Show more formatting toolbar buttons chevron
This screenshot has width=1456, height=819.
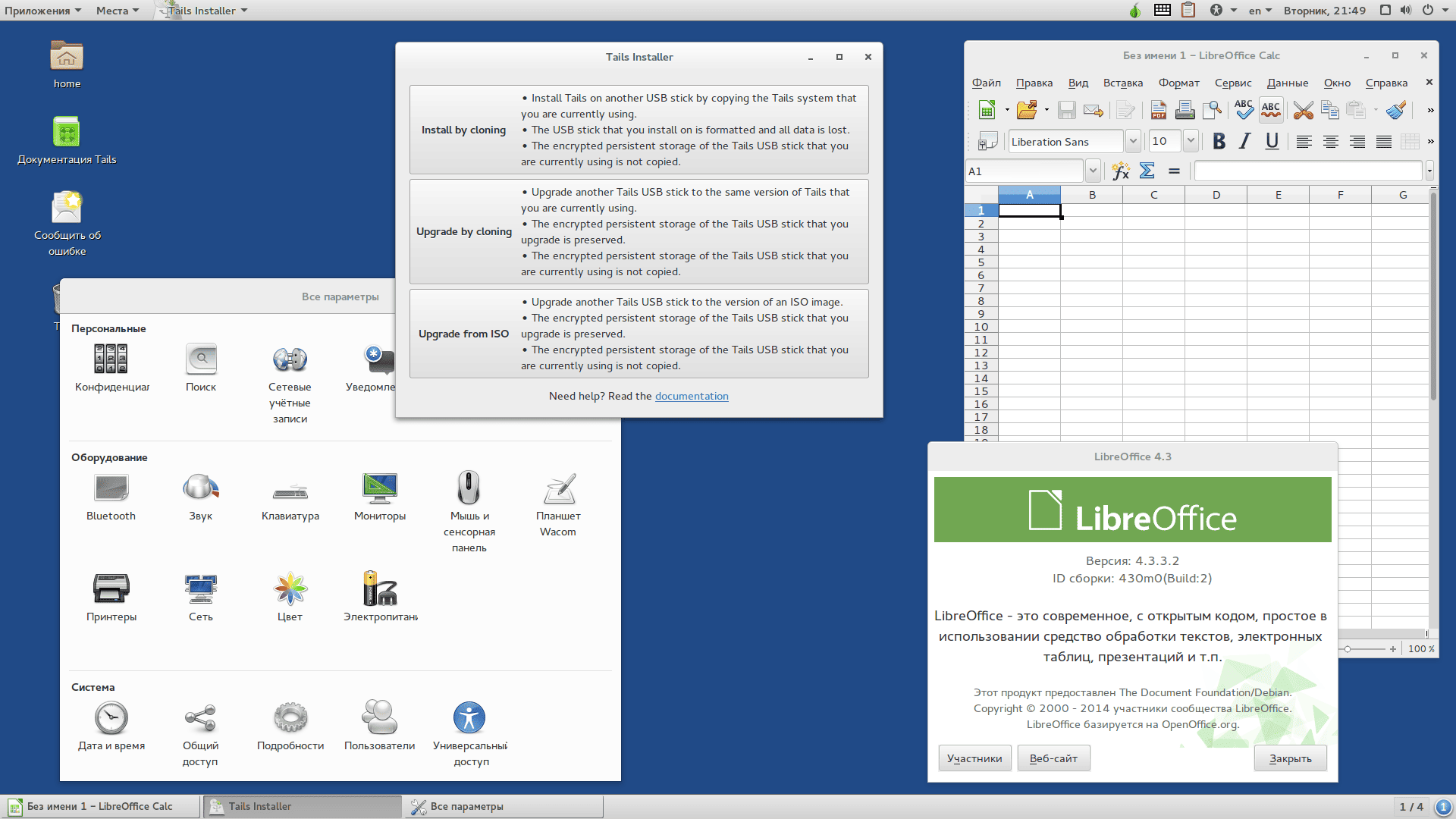click(x=1430, y=142)
